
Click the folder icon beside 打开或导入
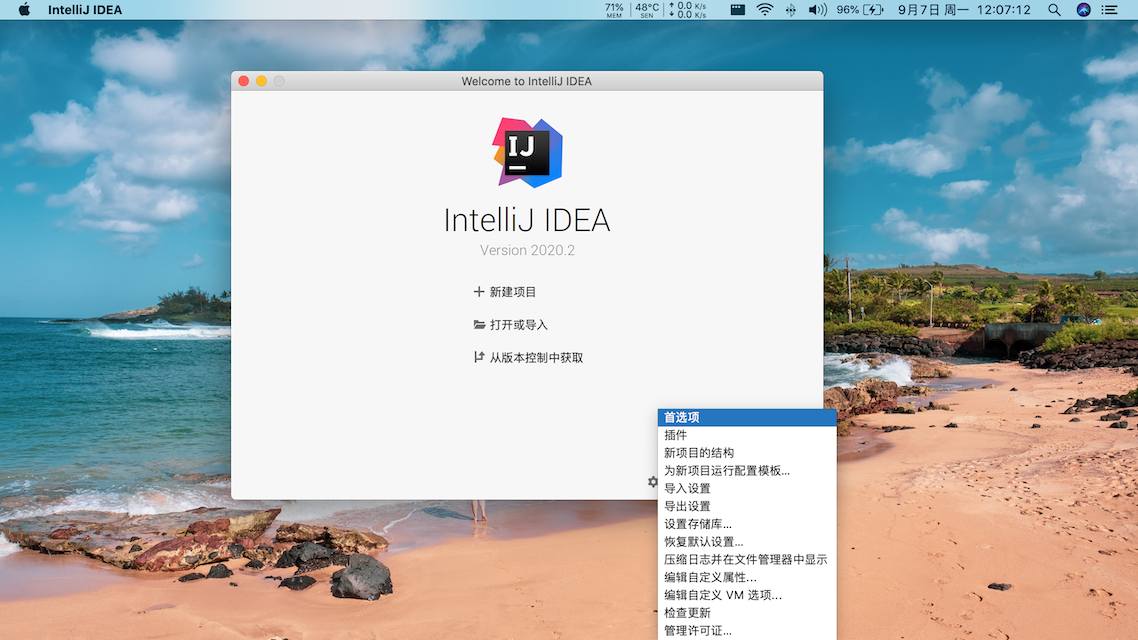[479, 324]
